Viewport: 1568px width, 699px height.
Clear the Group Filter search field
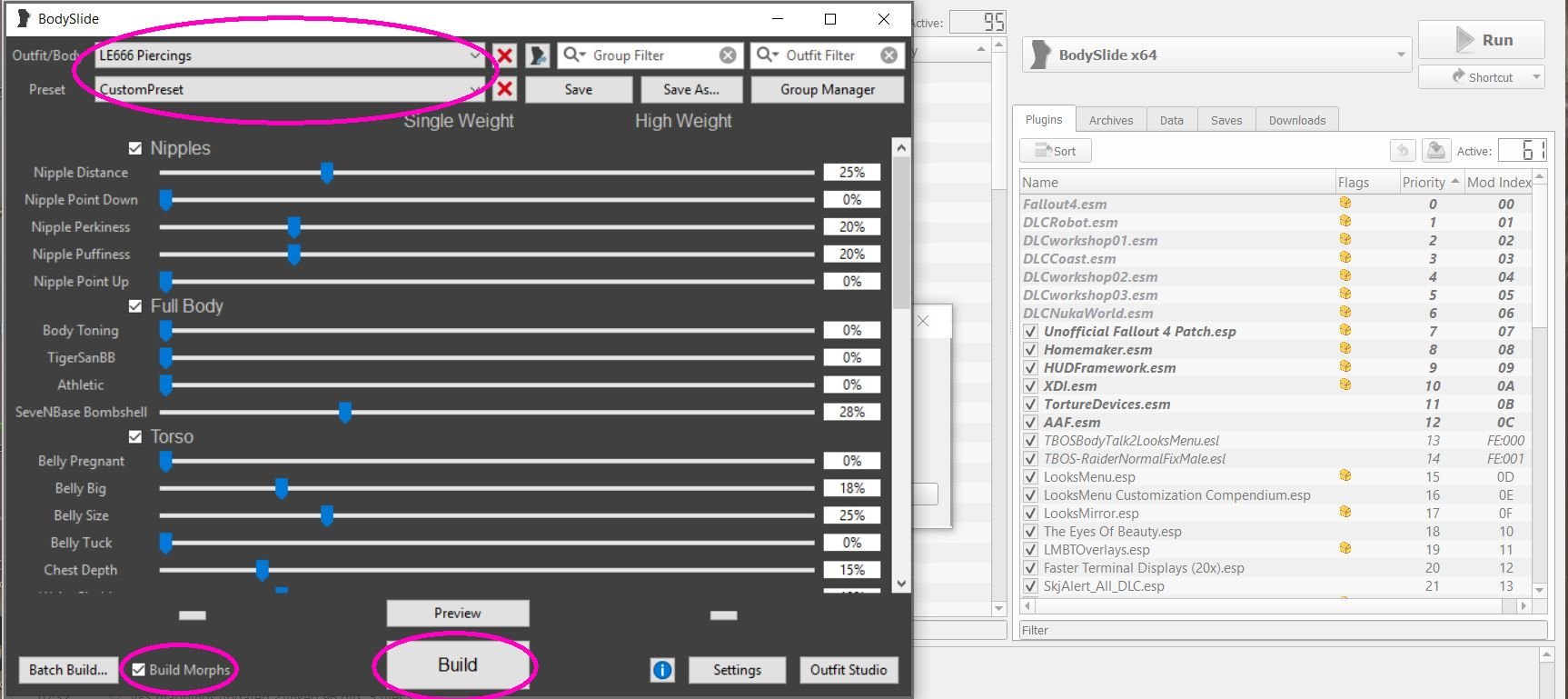[x=728, y=55]
